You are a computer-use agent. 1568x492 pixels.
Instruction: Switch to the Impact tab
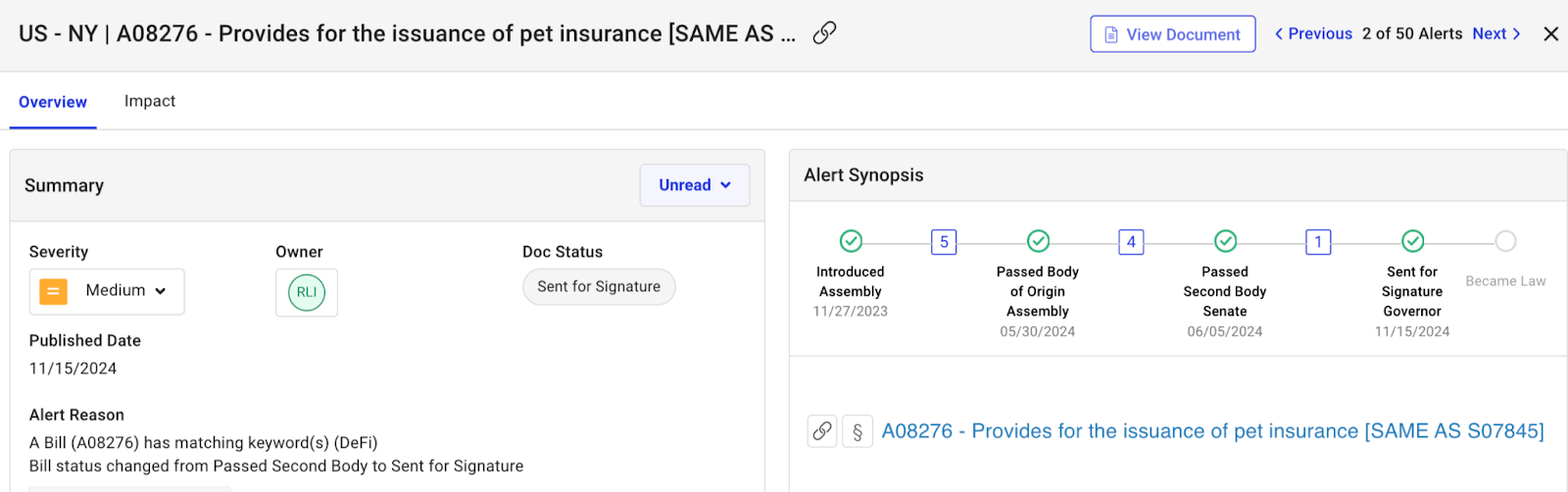[x=150, y=101]
